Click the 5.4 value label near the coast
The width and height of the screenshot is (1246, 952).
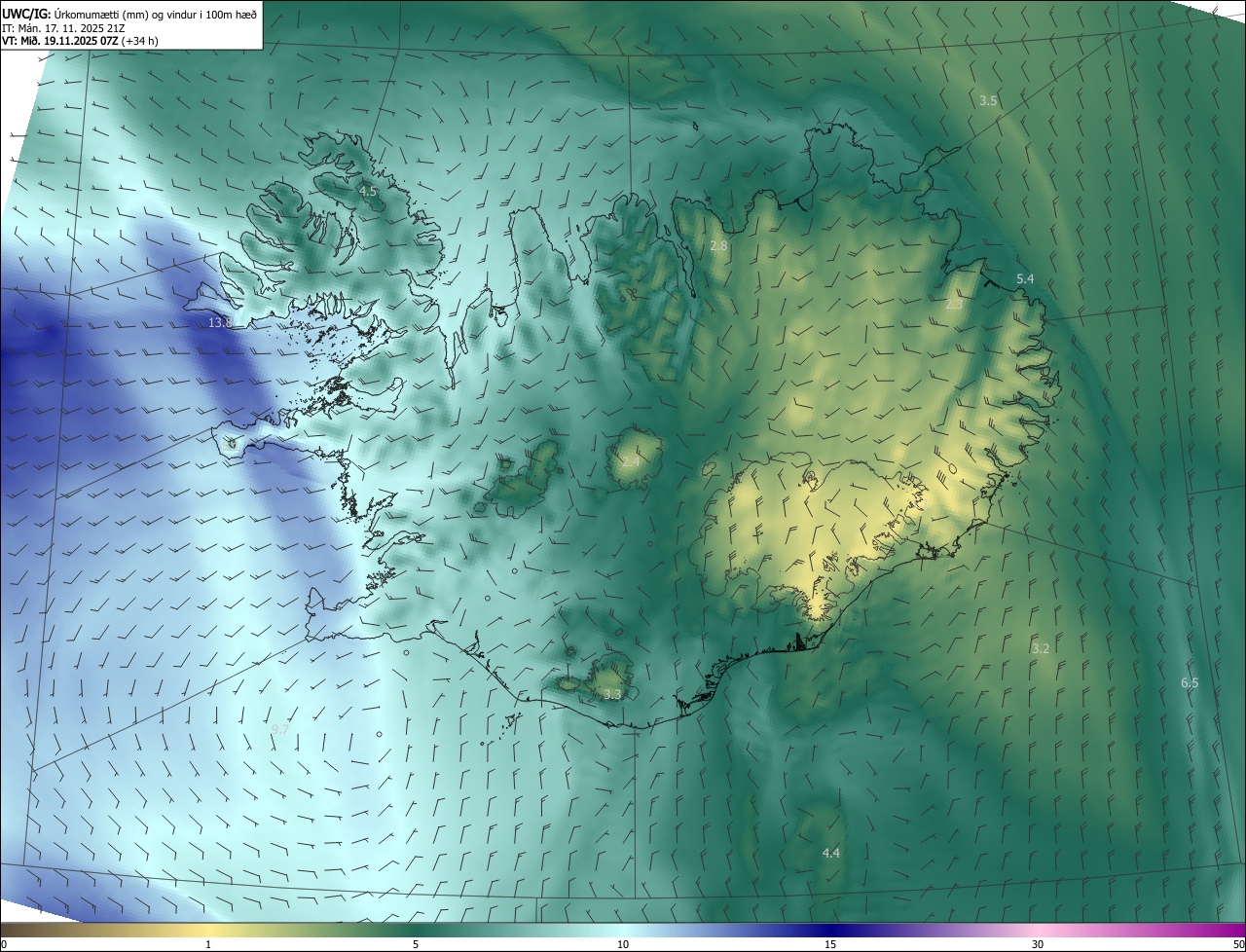coord(1025,278)
